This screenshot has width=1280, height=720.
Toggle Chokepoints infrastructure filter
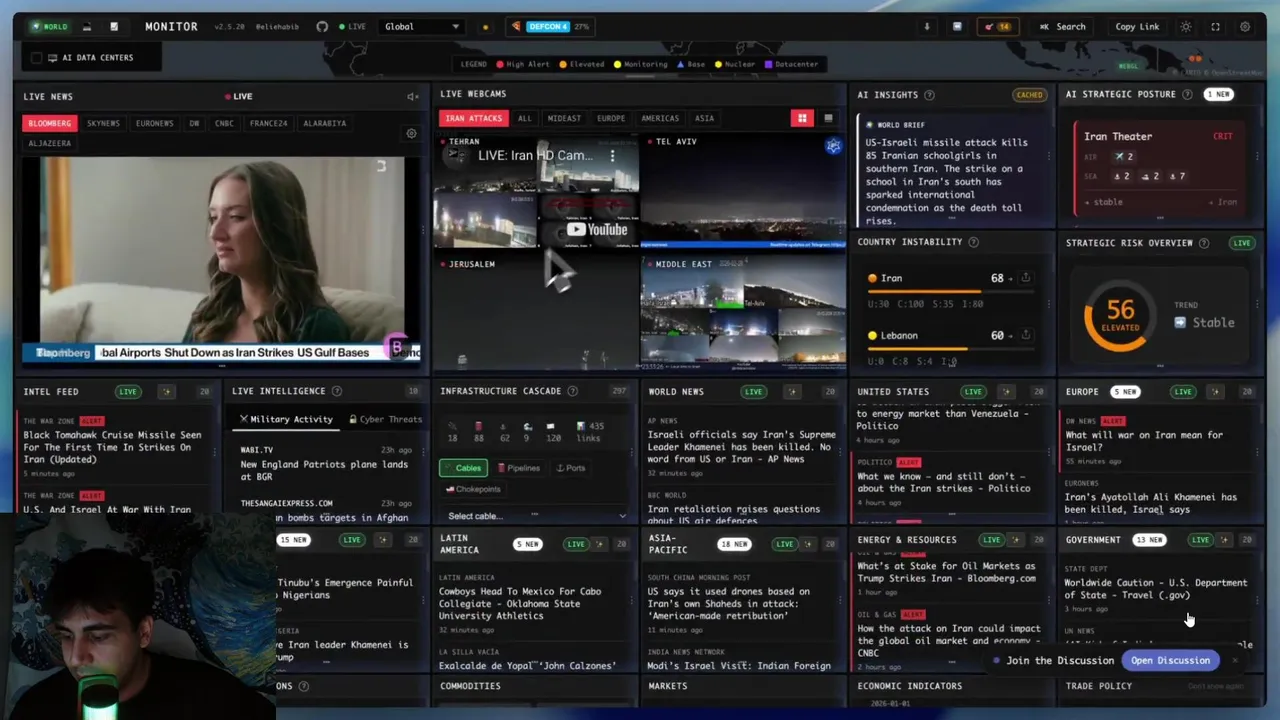click(x=472, y=489)
